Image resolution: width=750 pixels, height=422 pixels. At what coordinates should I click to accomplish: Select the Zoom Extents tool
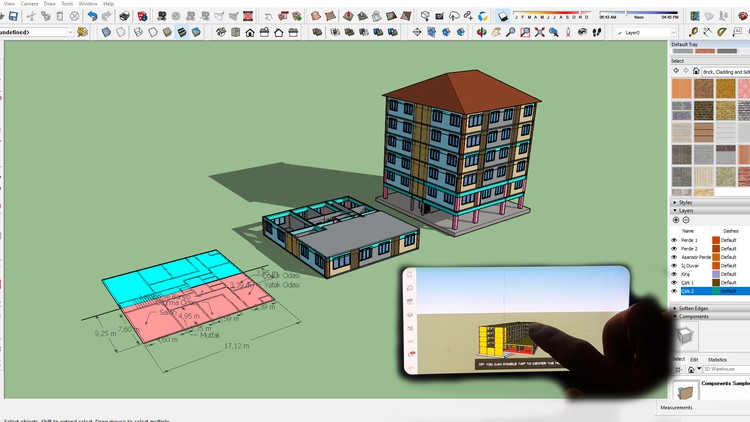pyautogui.click(x=541, y=33)
